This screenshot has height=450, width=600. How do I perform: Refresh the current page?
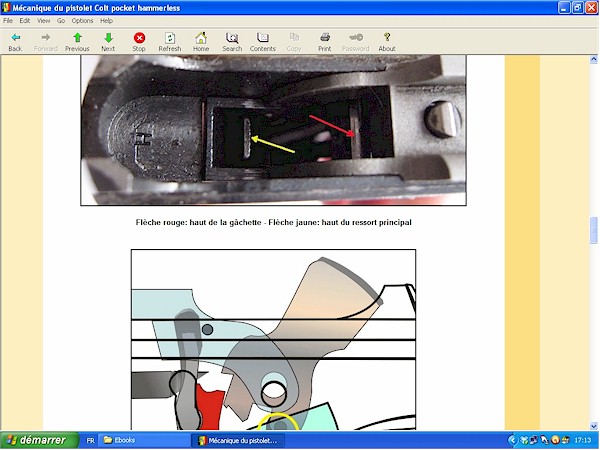pos(170,41)
